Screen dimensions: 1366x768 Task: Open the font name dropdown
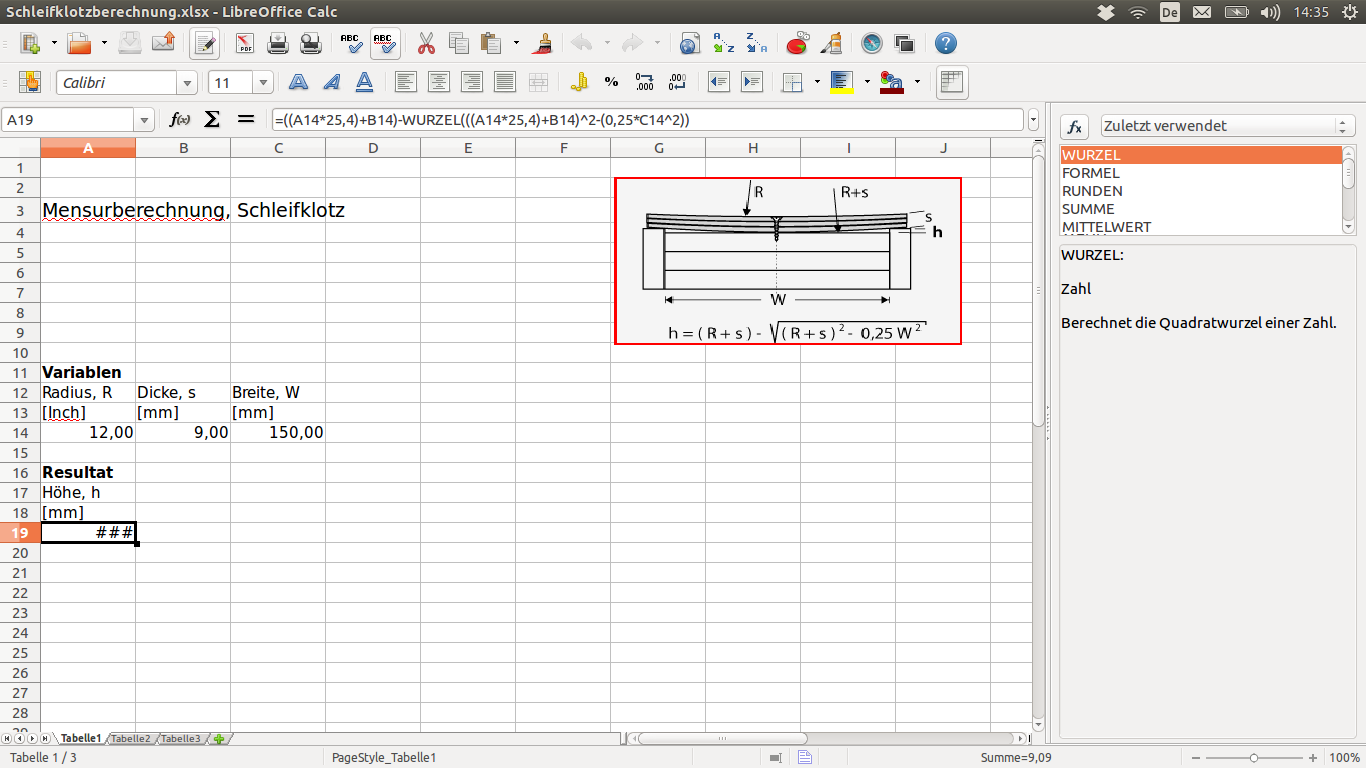pos(187,83)
